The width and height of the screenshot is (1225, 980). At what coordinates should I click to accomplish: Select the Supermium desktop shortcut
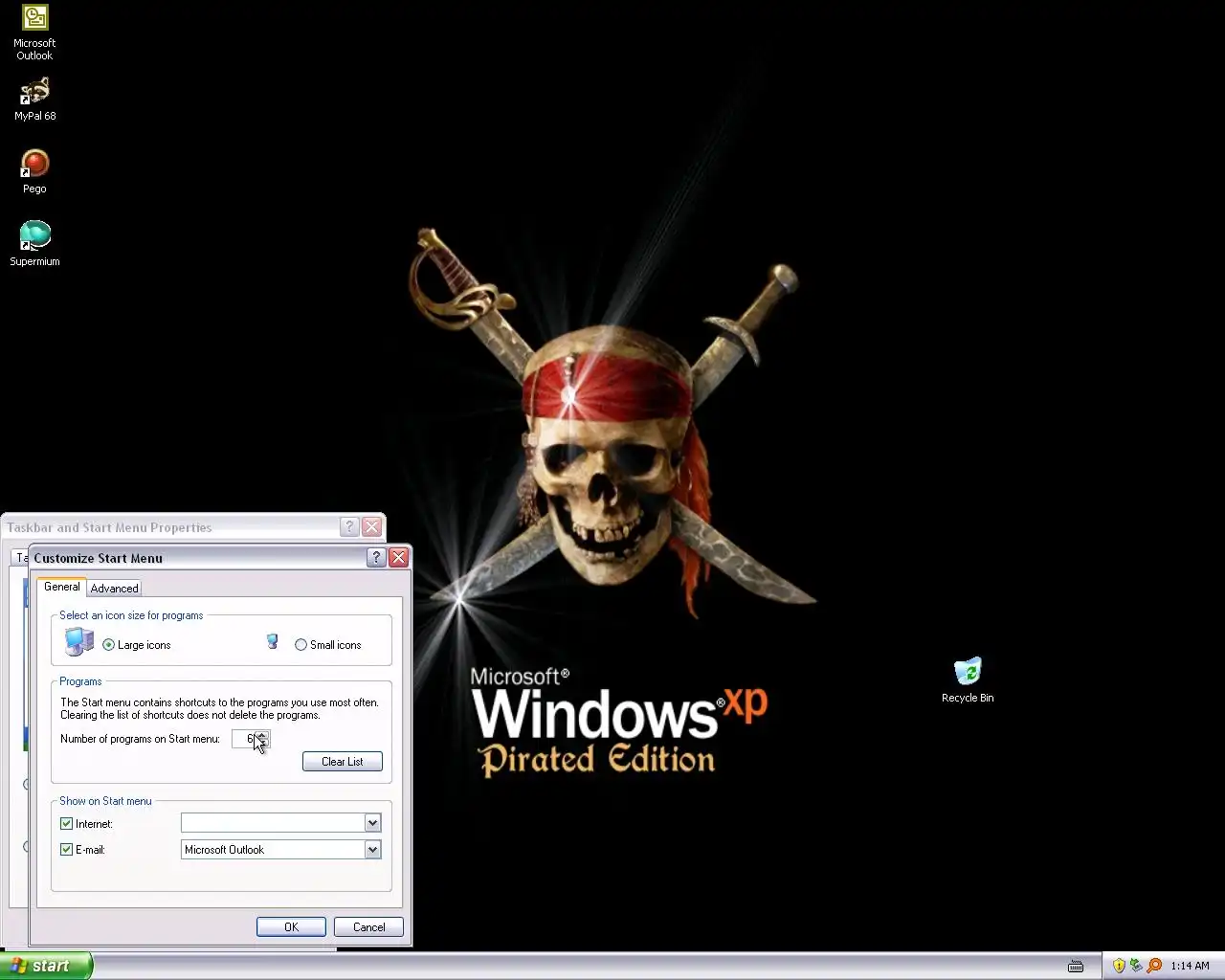(x=34, y=244)
